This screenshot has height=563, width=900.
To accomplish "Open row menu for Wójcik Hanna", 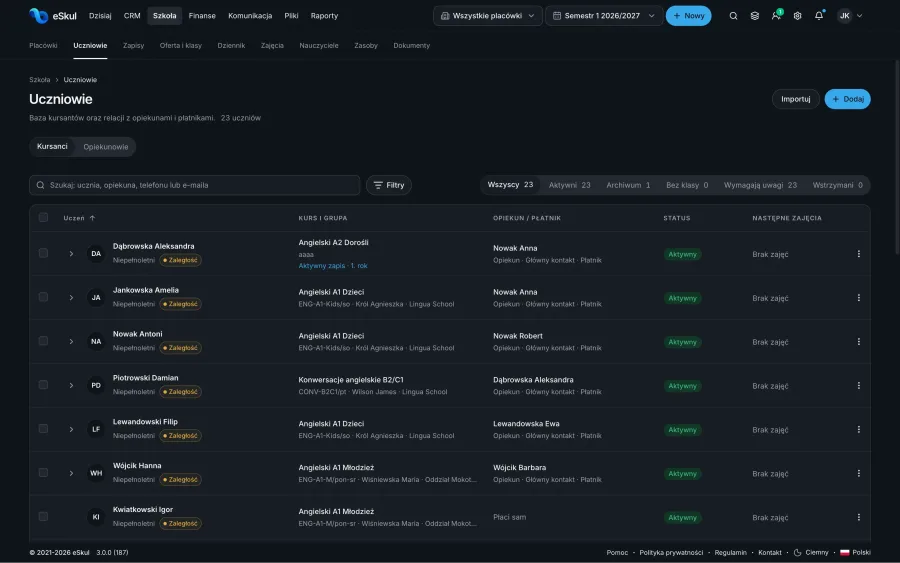I will (x=858, y=473).
